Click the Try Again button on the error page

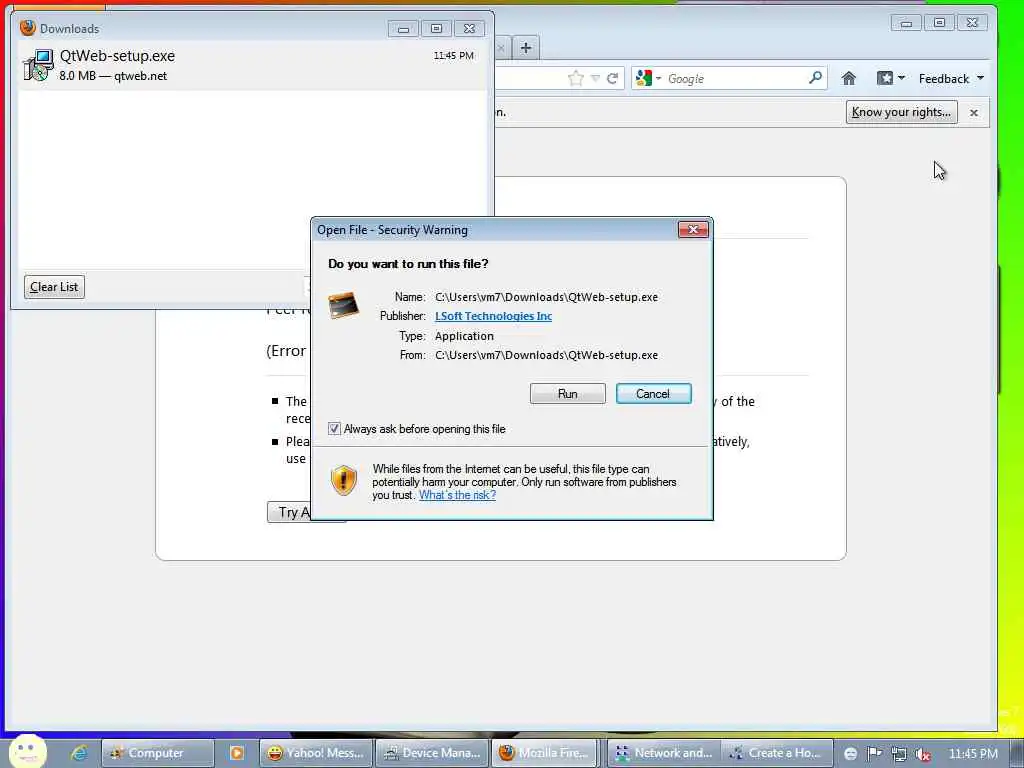tap(289, 512)
